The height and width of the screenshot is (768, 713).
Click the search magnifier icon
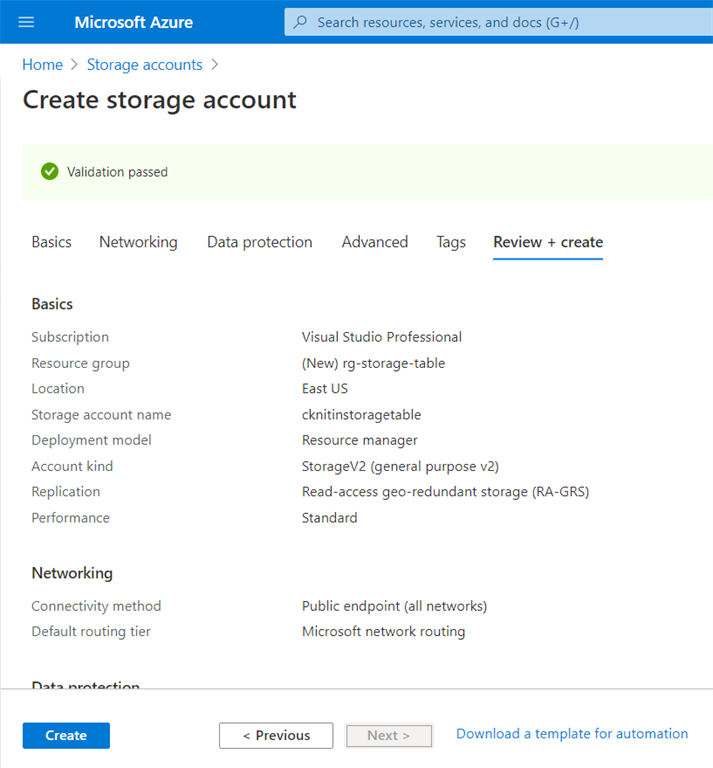coord(300,22)
